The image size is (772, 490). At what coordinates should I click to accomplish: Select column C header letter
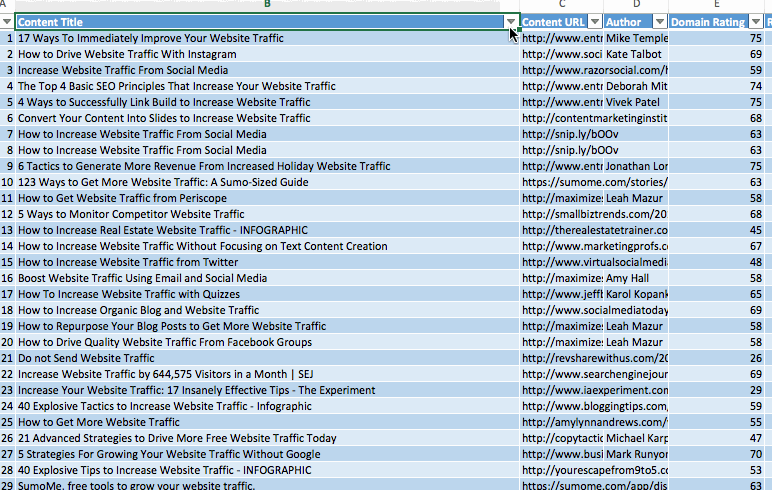click(562, 4)
